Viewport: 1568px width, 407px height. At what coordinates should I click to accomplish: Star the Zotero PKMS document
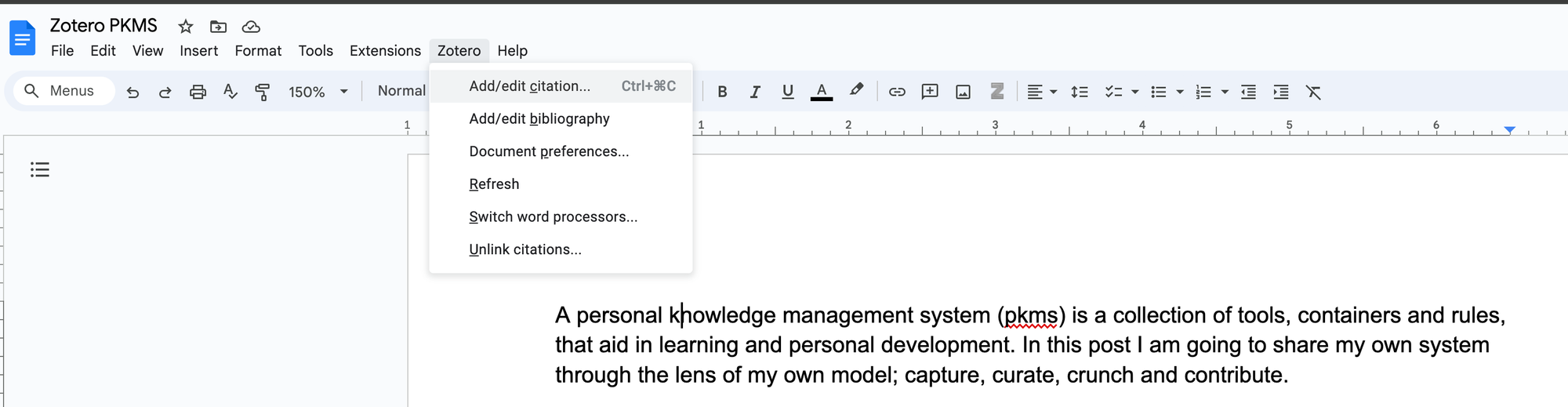pyautogui.click(x=186, y=27)
